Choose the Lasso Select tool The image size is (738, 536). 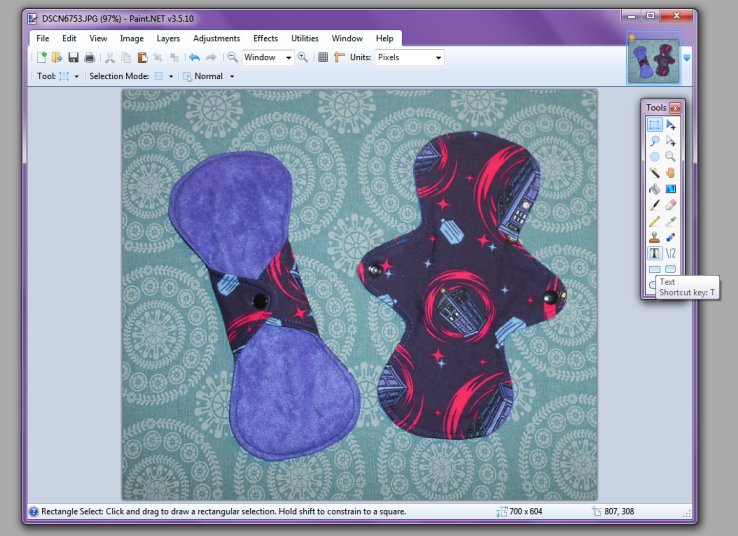point(654,141)
